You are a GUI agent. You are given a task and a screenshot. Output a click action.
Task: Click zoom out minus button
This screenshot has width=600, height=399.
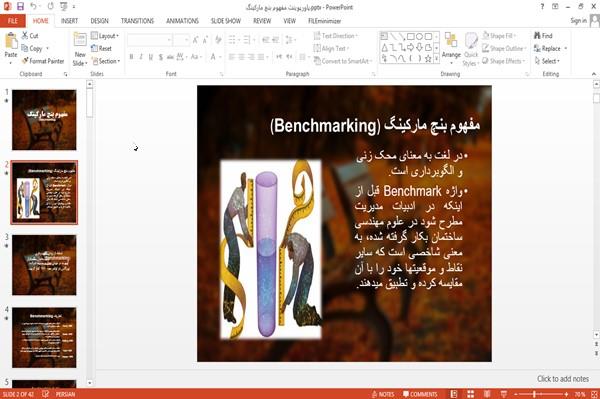[515, 394]
